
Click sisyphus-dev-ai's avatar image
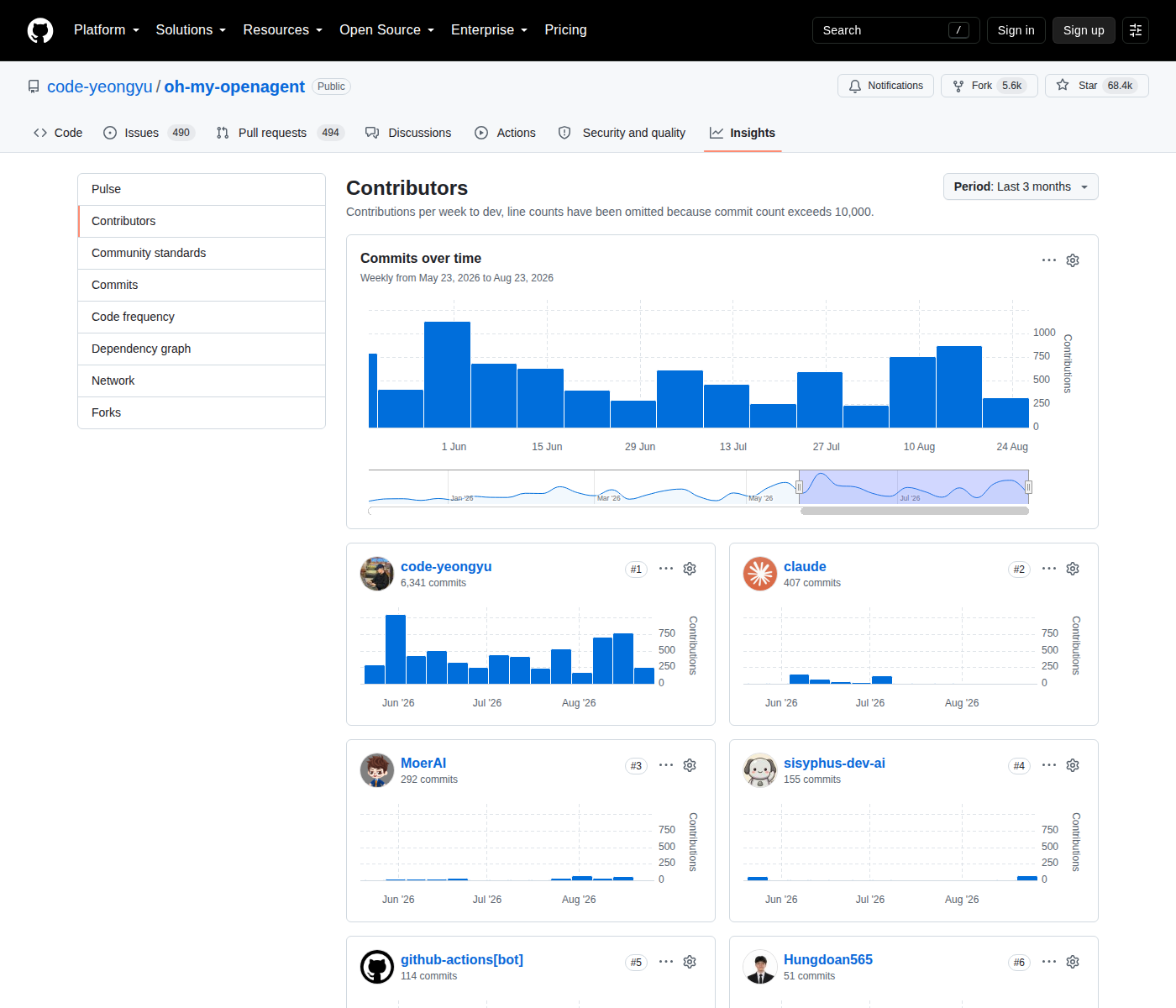tap(760, 770)
